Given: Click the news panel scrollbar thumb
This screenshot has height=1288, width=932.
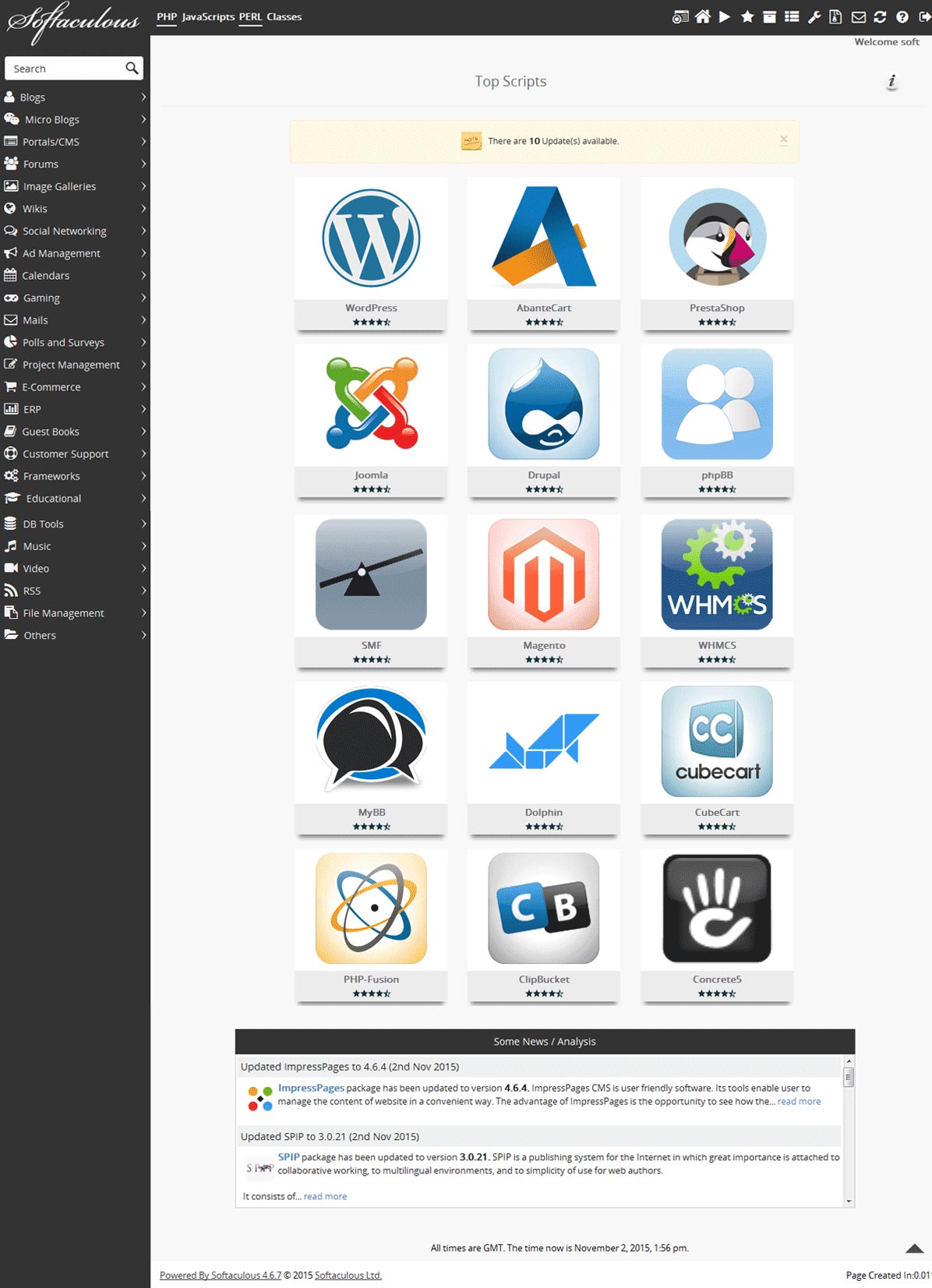Looking at the screenshot, I should point(849,1077).
